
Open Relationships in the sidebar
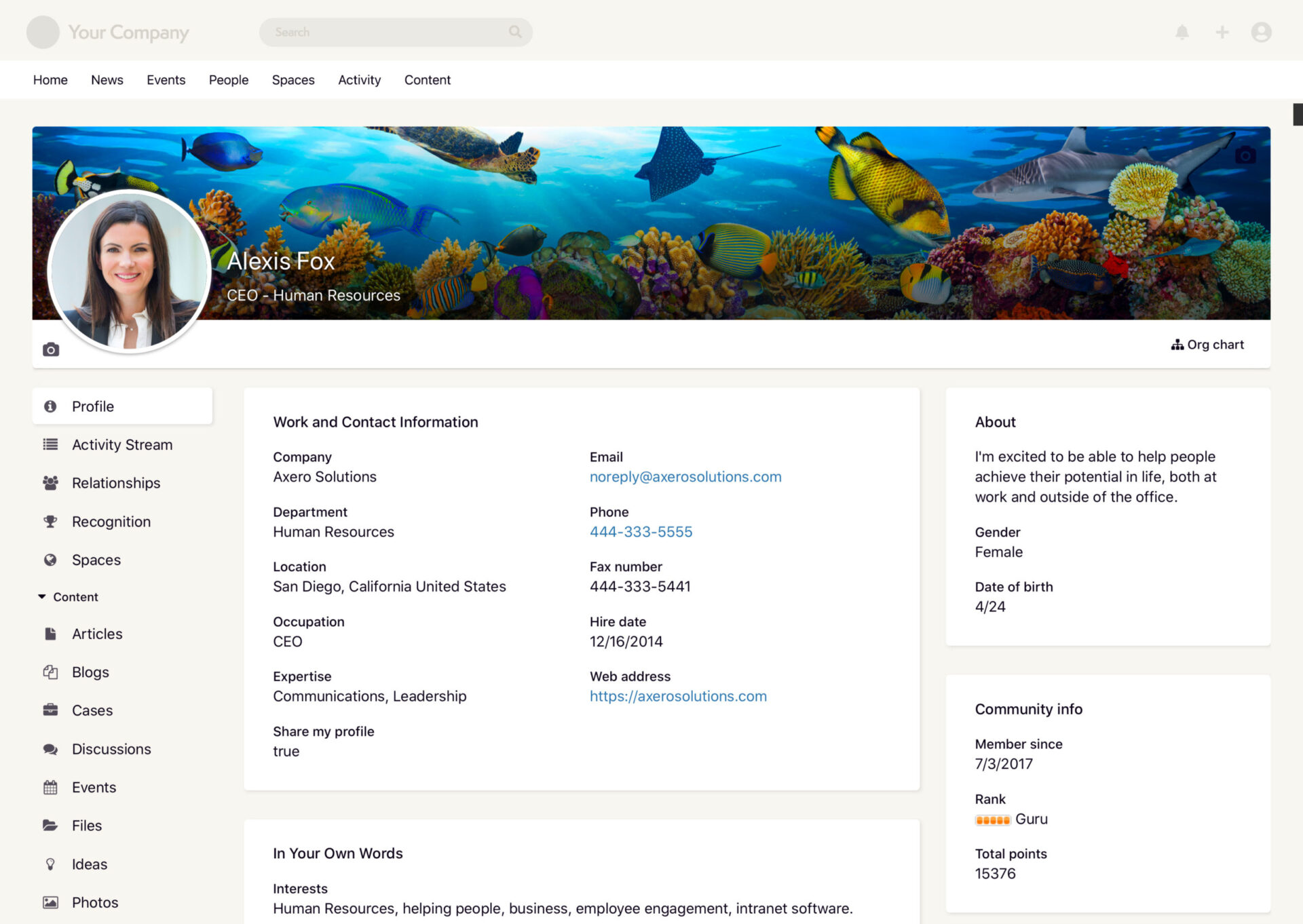pyautogui.click(x=115, y=482)
